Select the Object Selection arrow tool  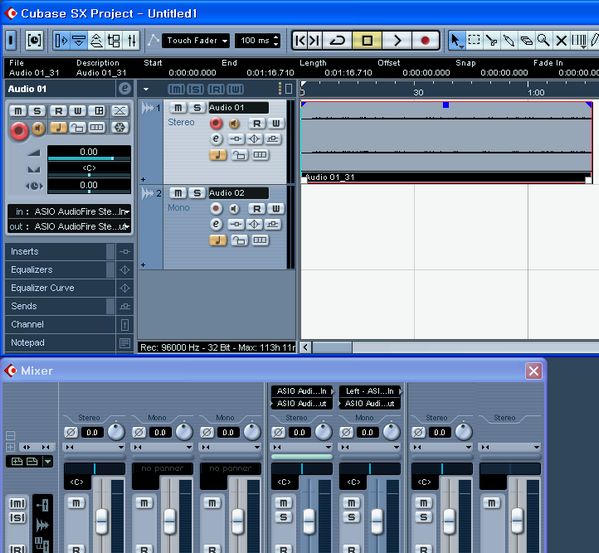click(x=456, y=40)
